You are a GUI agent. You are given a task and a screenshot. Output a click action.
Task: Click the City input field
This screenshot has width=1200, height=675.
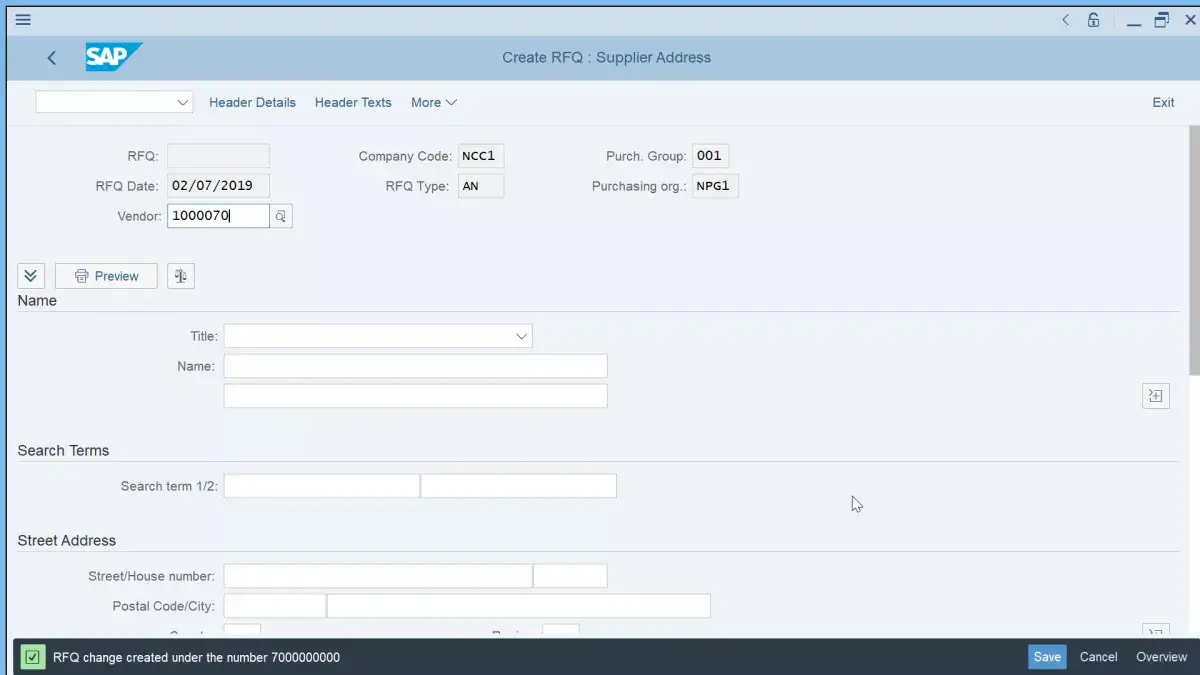coord(519,606)
